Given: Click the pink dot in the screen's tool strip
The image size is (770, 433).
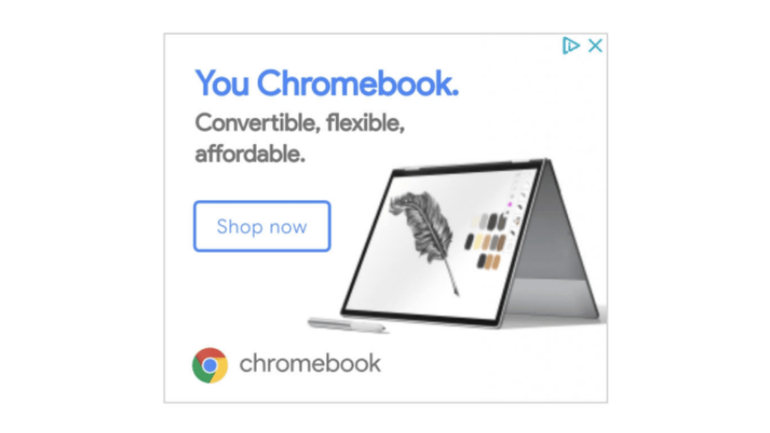Looking at the screenshot, I should pos(510,204).
